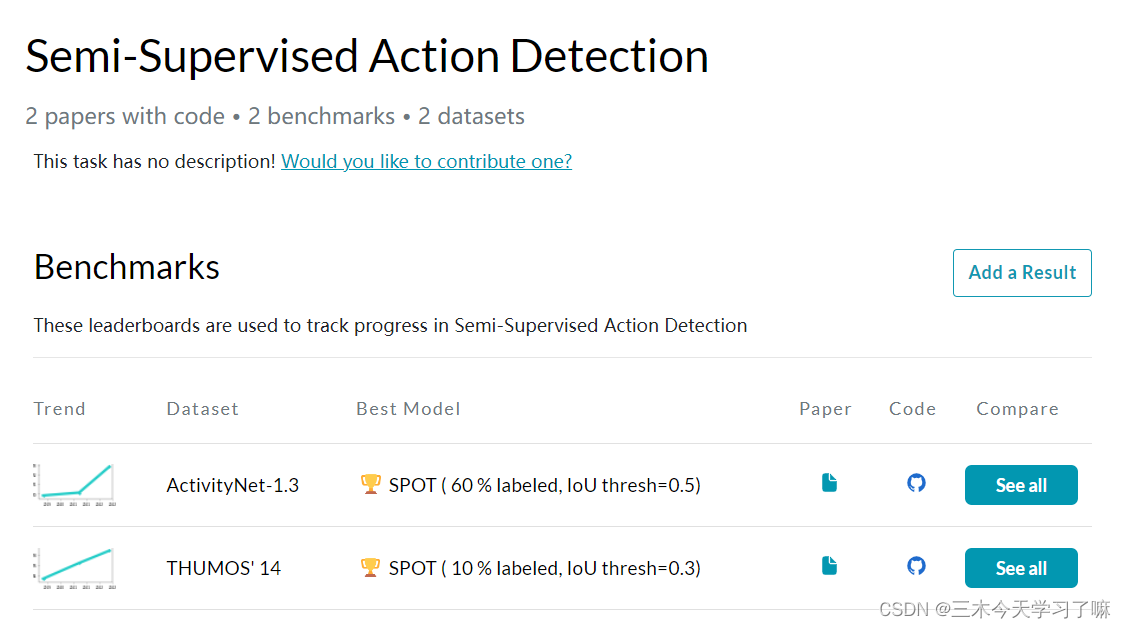The width and height of the screenshot is (1126, 628).
Task: Open the GitHub code icon for ActivityNet-1.3
Action: [x=916, y=483]
